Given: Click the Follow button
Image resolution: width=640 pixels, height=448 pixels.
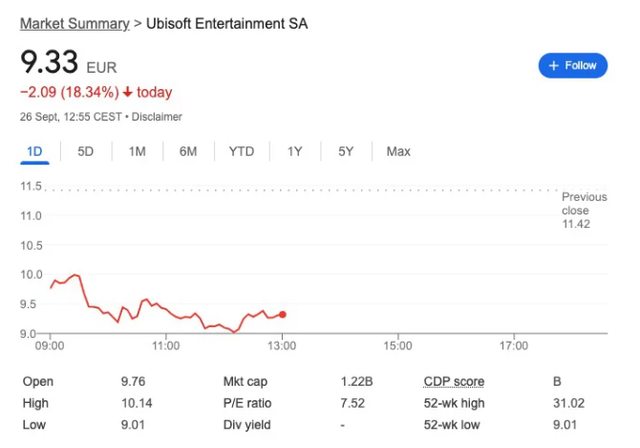Looking at the screenshot, I should tap(573, 65).
